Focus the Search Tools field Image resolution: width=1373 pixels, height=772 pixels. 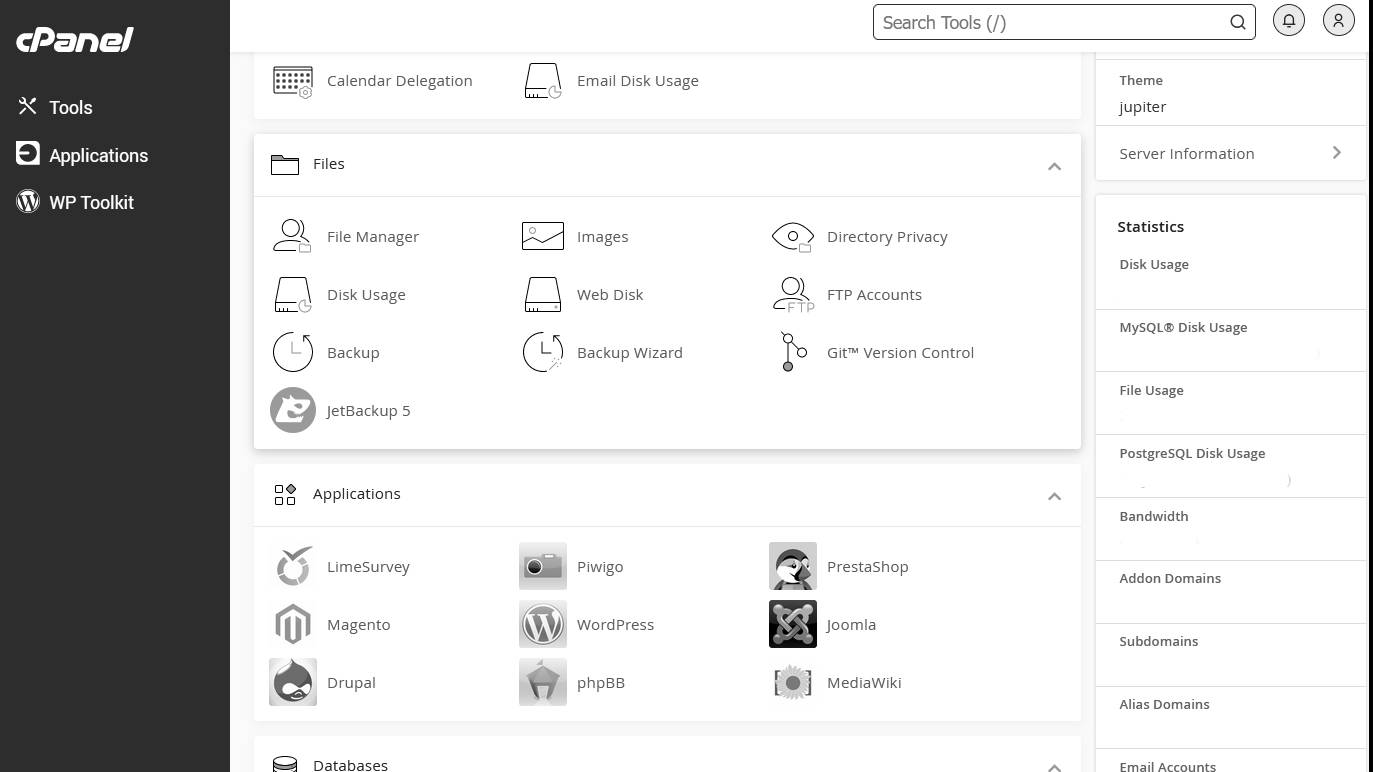[1064, 22]
